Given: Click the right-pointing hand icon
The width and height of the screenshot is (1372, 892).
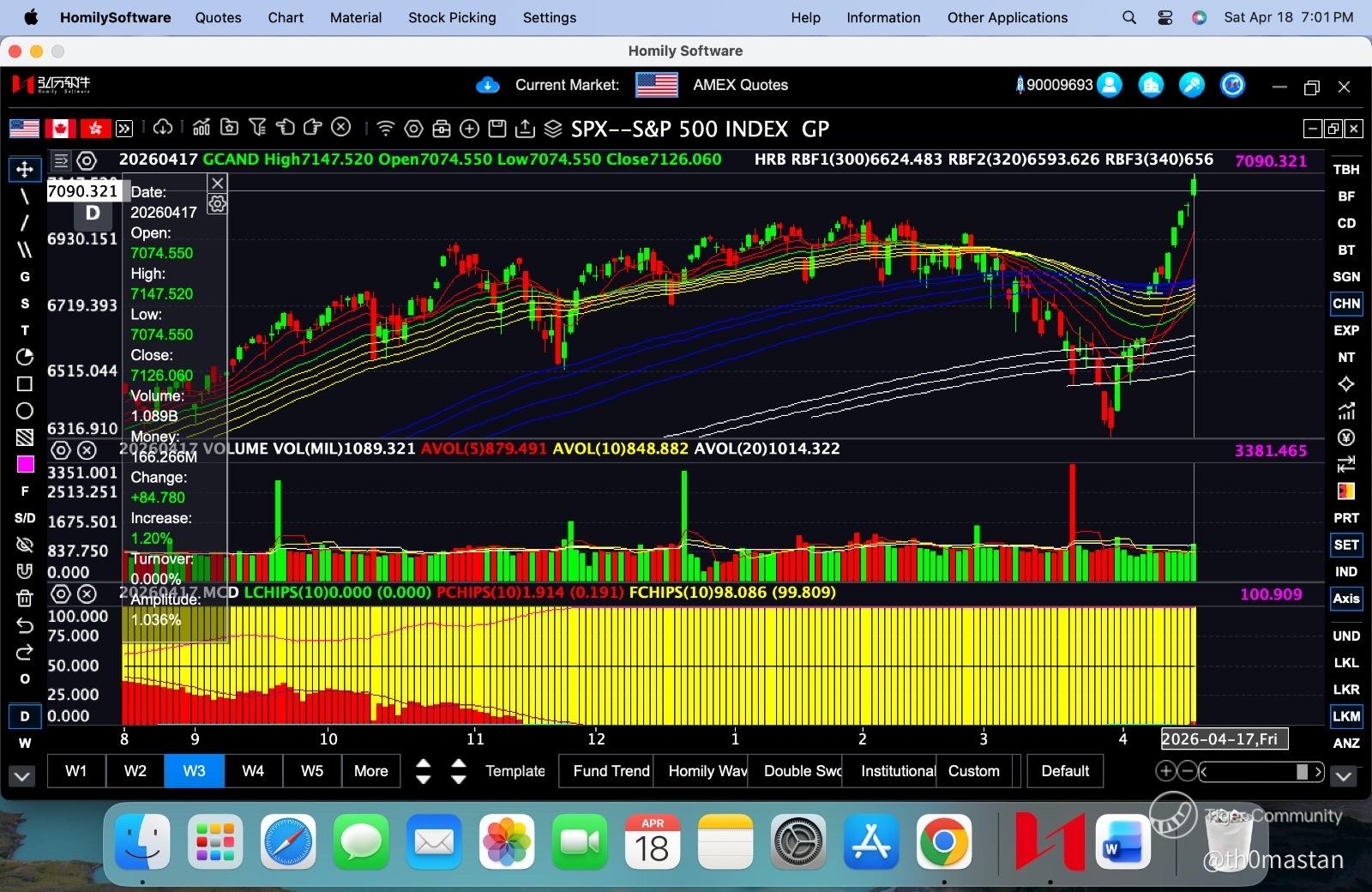Looking at the screenshot, I should pos(313,128).
